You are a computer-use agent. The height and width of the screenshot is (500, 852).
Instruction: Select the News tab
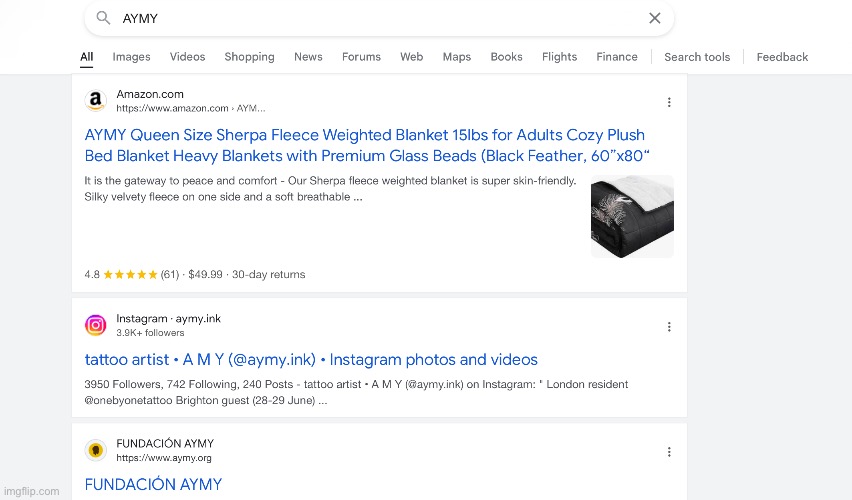[308, 57]
